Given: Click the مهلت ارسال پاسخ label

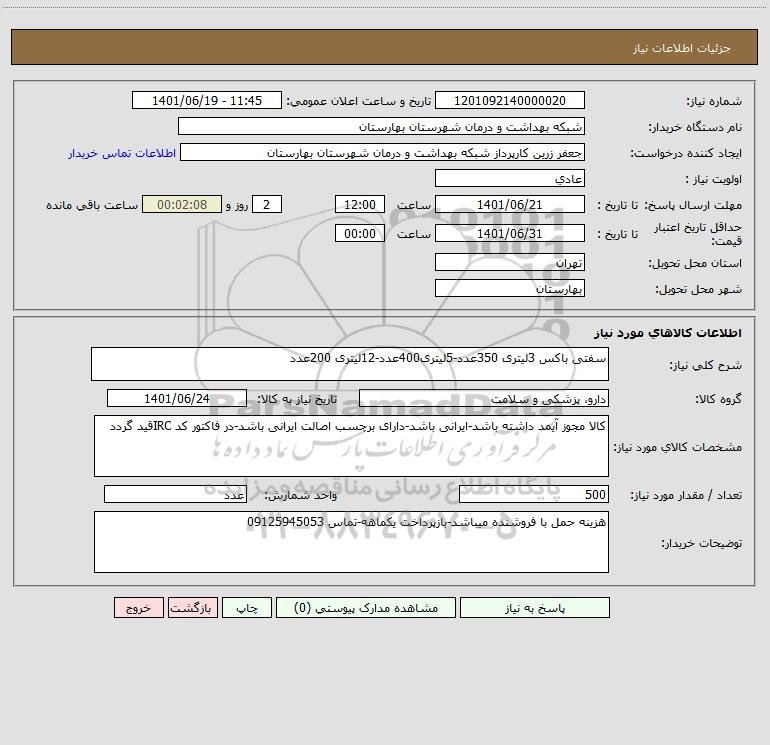Looking at the screenshot, I should coord(693,205).
